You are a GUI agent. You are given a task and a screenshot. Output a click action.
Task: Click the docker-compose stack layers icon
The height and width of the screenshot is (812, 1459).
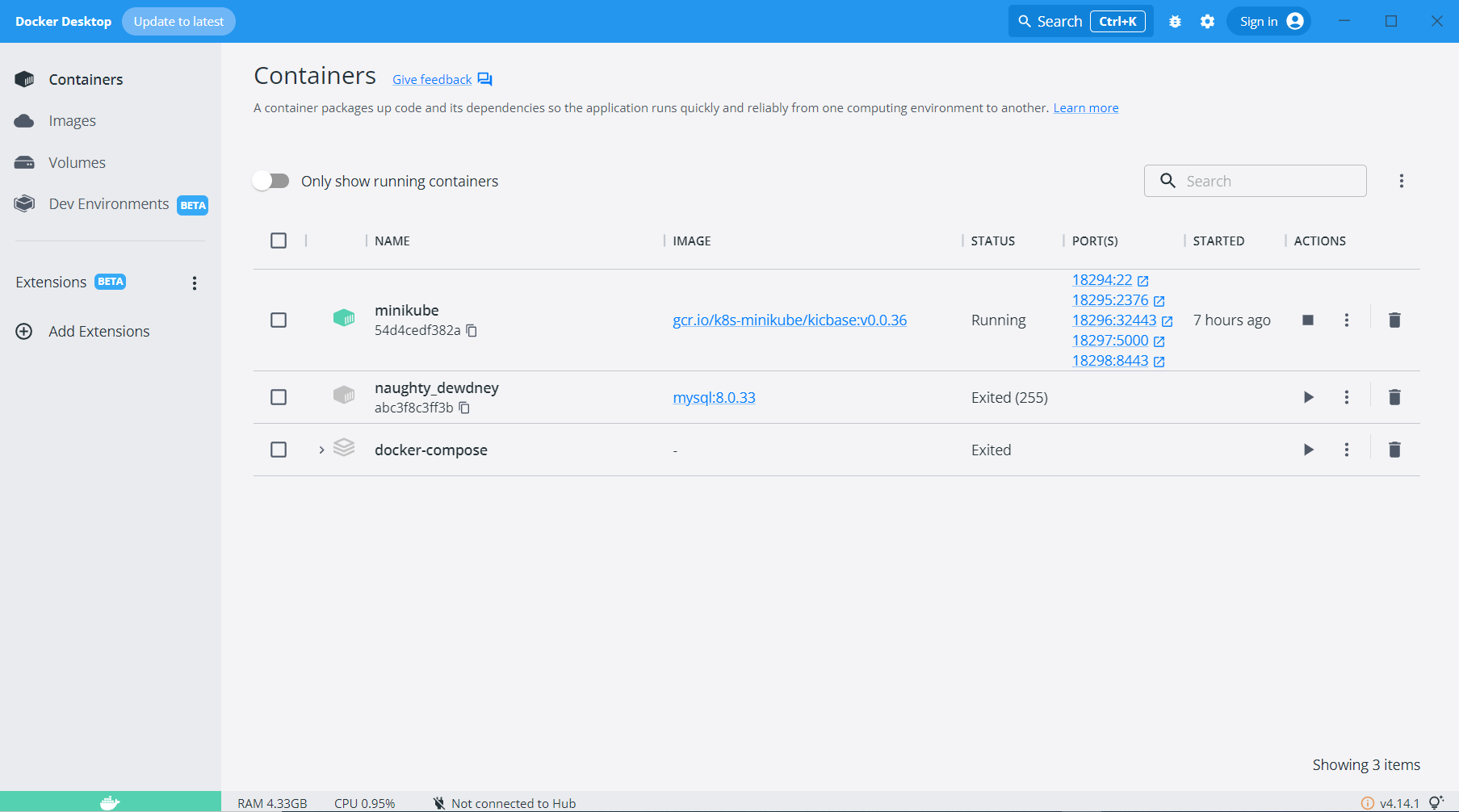click(344, 447)
